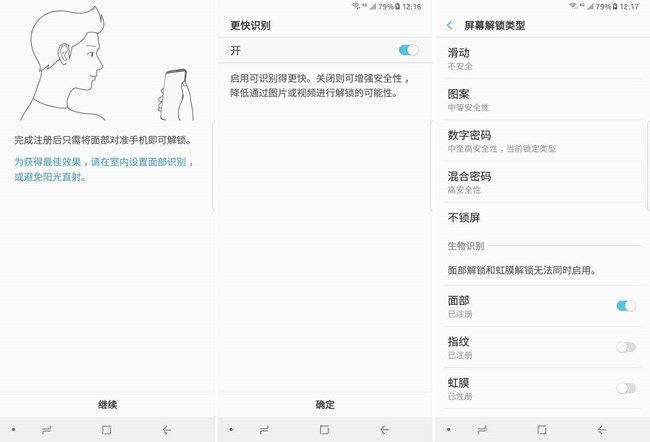Tap home icon on 屏幕解锁类型 screen's navigation bar
The width and height of the screenshot is (650, 442).
click(541, 429)
